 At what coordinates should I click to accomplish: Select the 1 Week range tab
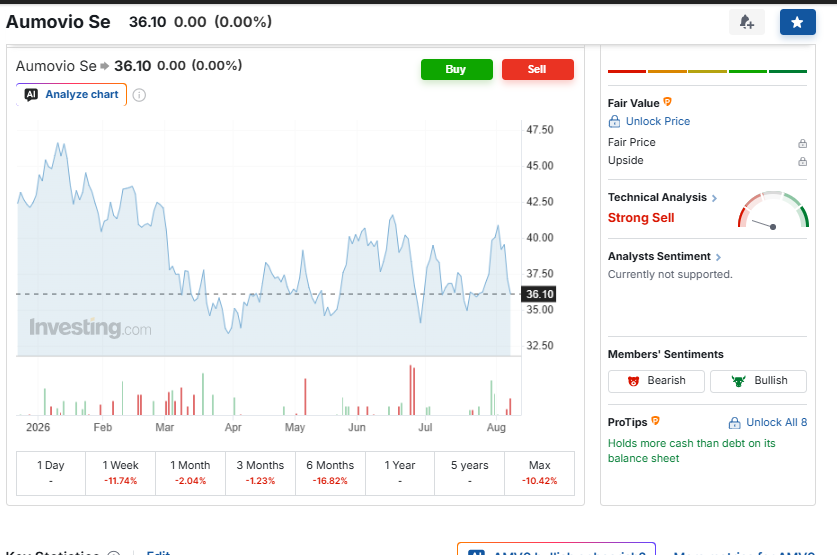pos(121,473)
